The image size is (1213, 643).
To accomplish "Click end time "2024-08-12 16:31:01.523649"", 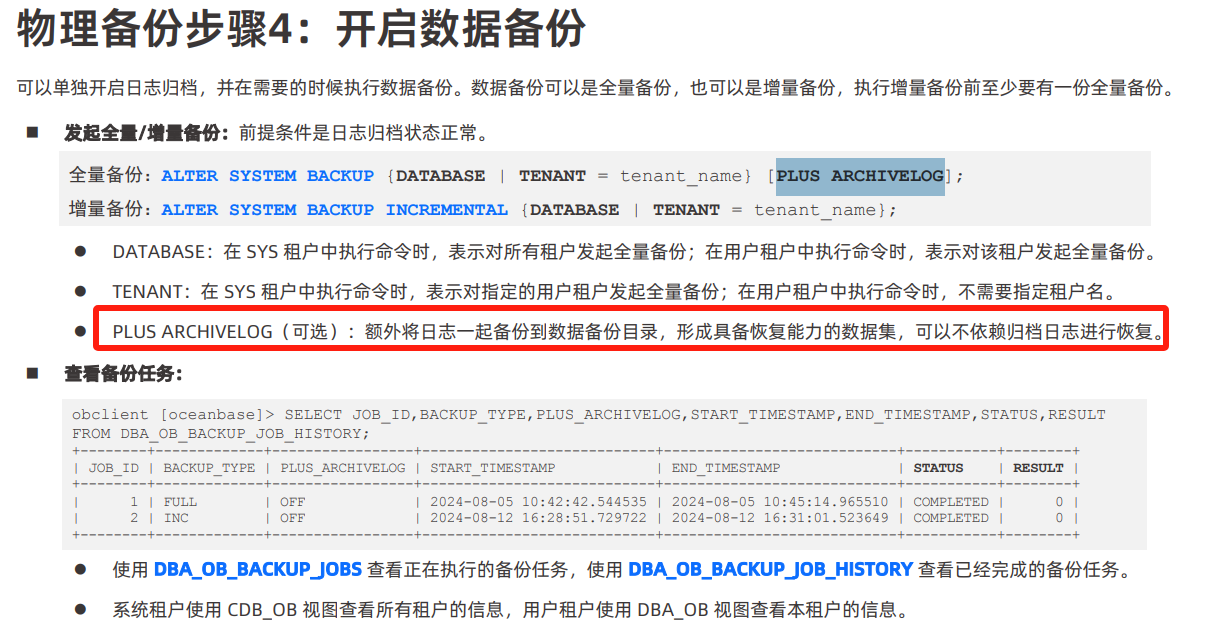I will (x=780, y=518).
